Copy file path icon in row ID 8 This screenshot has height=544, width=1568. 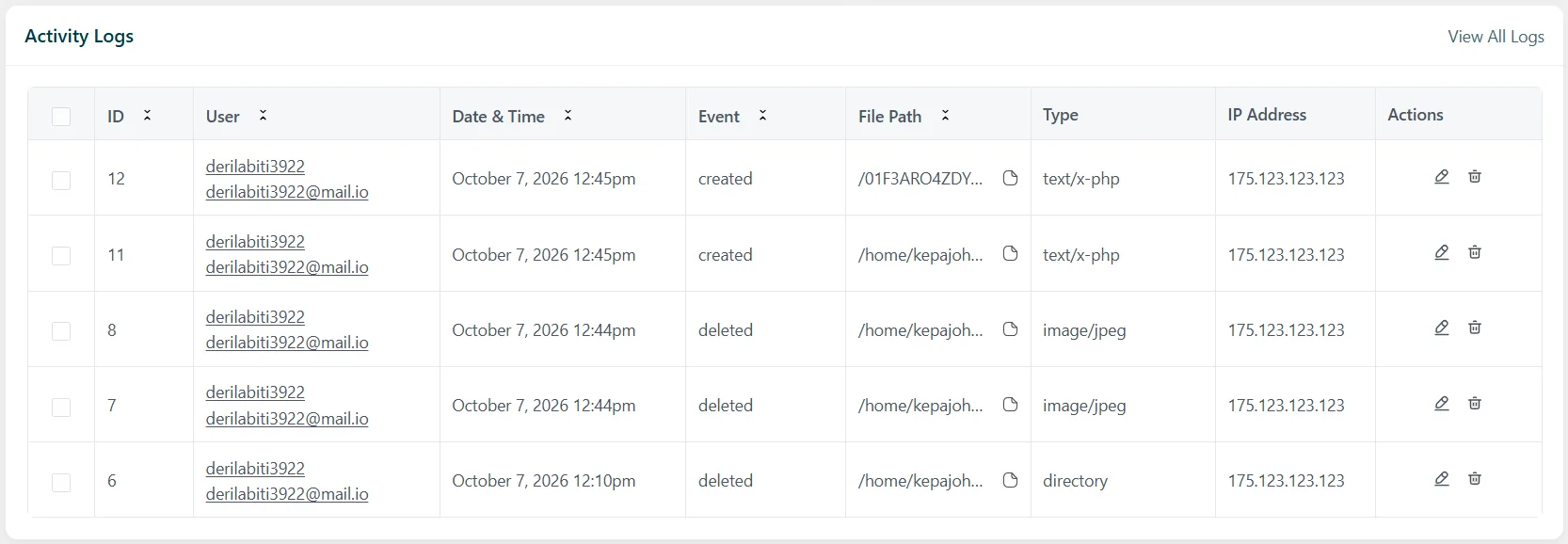pyautogui.click(x=1010, y=329)
